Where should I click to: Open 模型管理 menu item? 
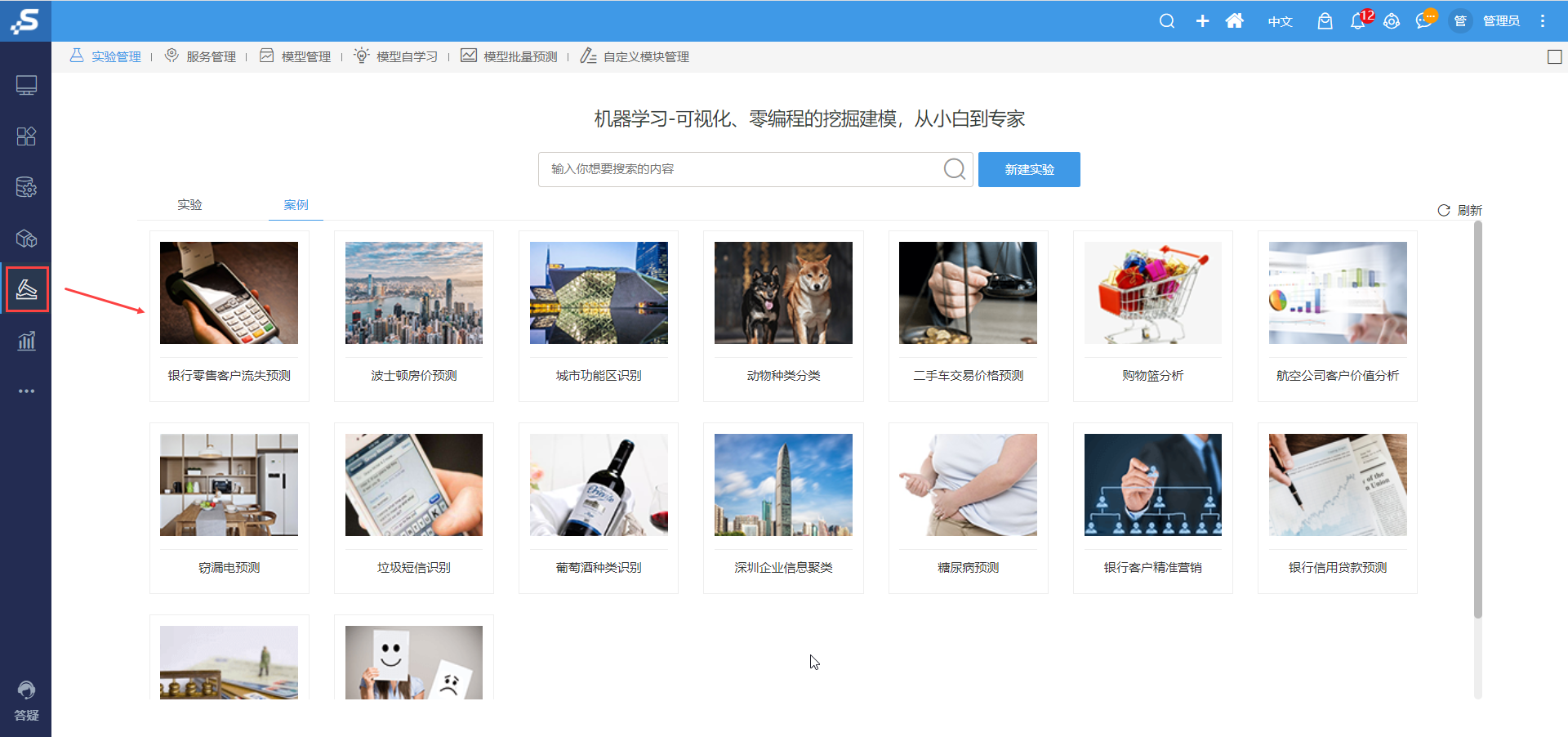point(295,56)
